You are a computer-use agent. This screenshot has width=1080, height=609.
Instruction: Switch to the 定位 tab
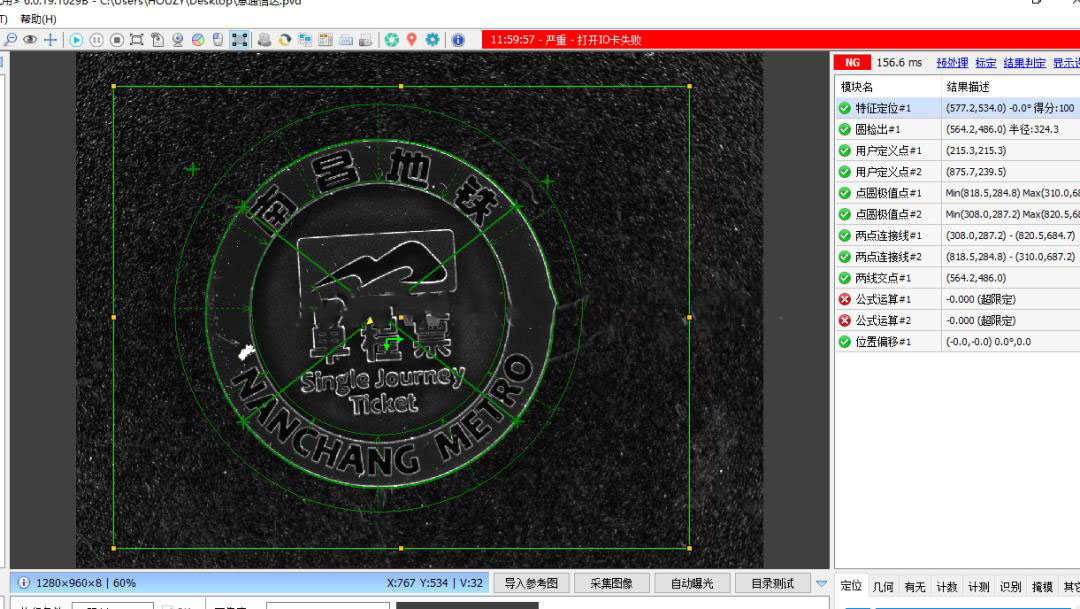(851, 586)
